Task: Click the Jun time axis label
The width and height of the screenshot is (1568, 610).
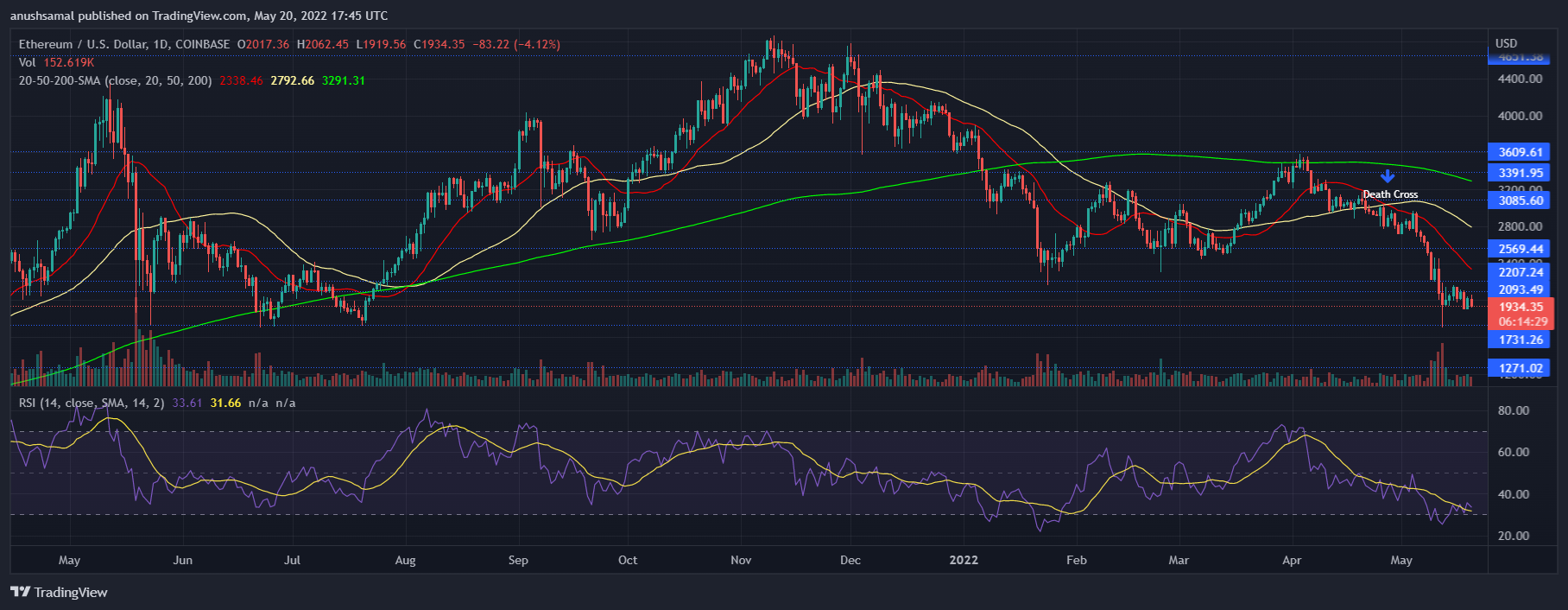Action: click(182, 560)
